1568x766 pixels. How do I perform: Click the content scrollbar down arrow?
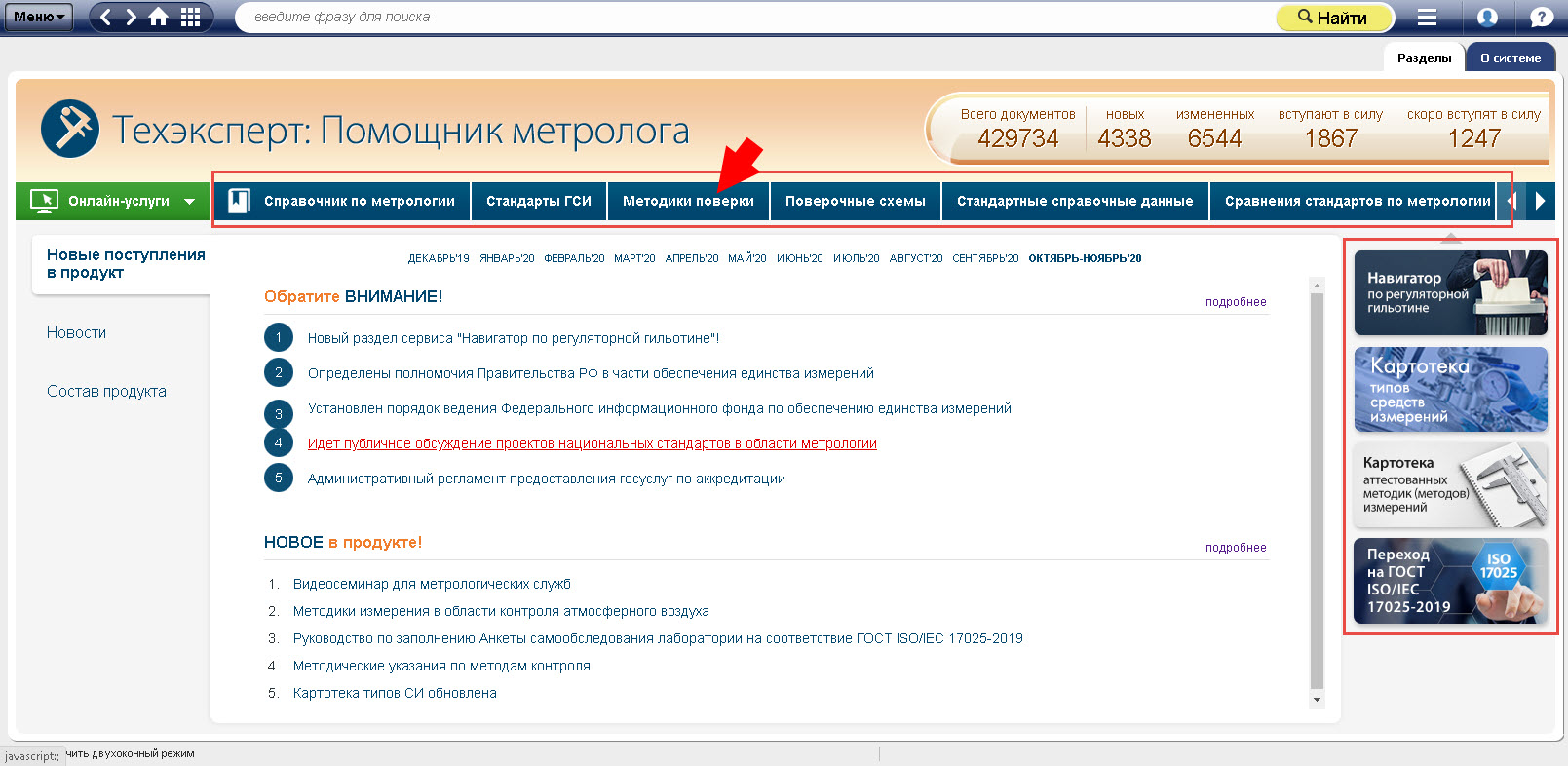[x=1317, y=700]
